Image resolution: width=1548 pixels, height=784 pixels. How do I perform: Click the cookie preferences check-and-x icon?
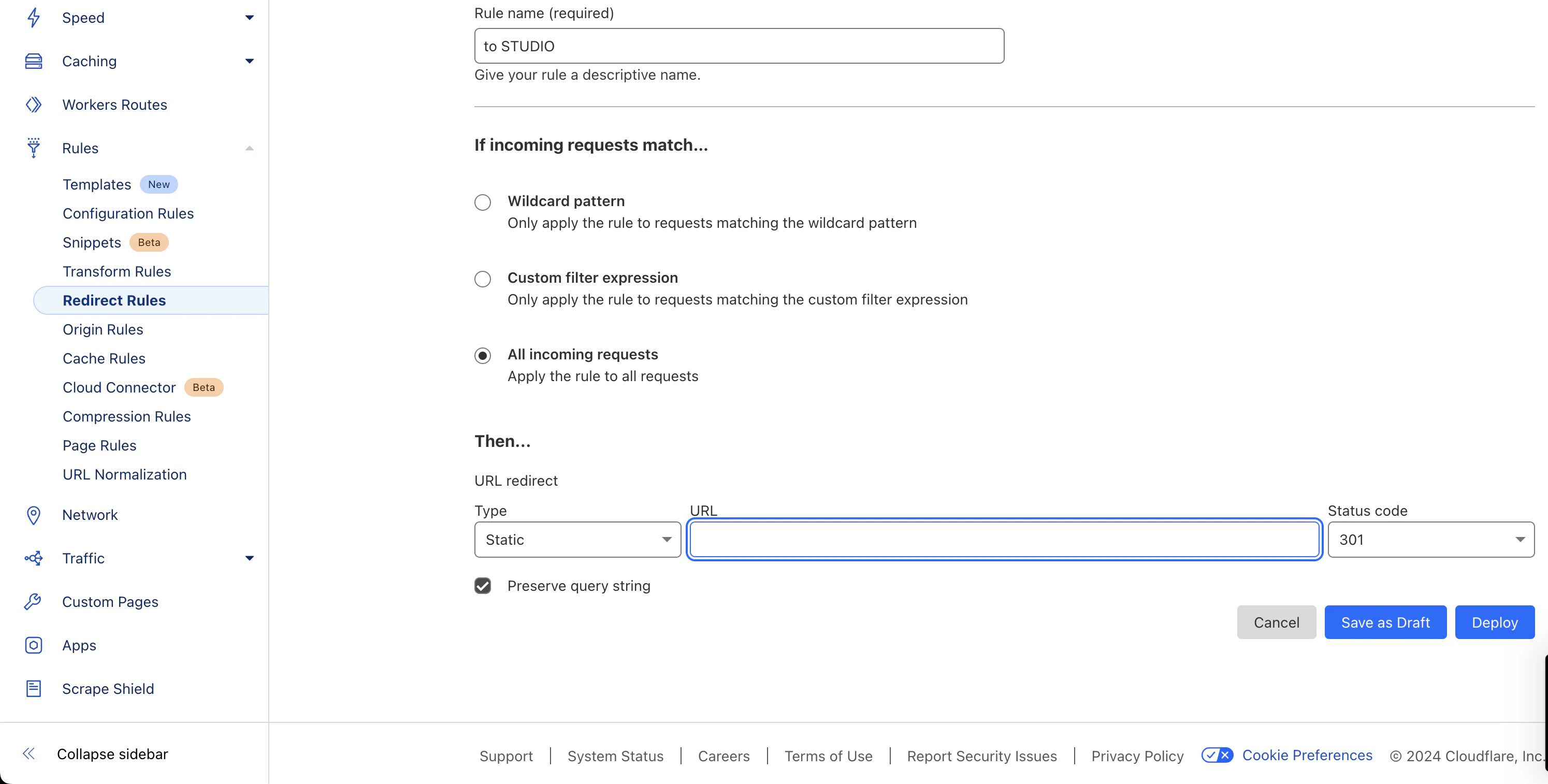coord(1217,755)
